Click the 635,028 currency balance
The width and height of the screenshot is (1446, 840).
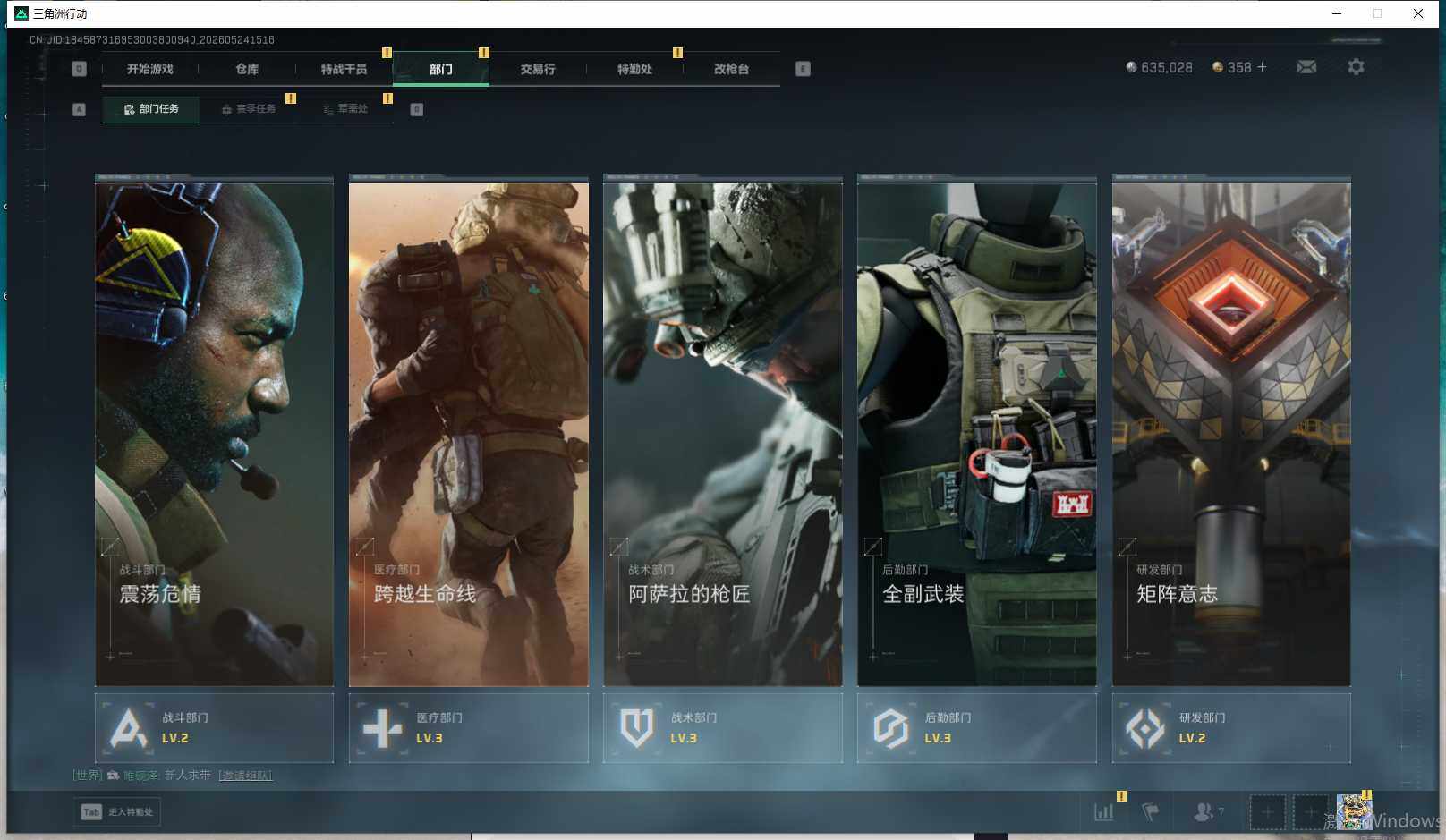(1159, 67)
